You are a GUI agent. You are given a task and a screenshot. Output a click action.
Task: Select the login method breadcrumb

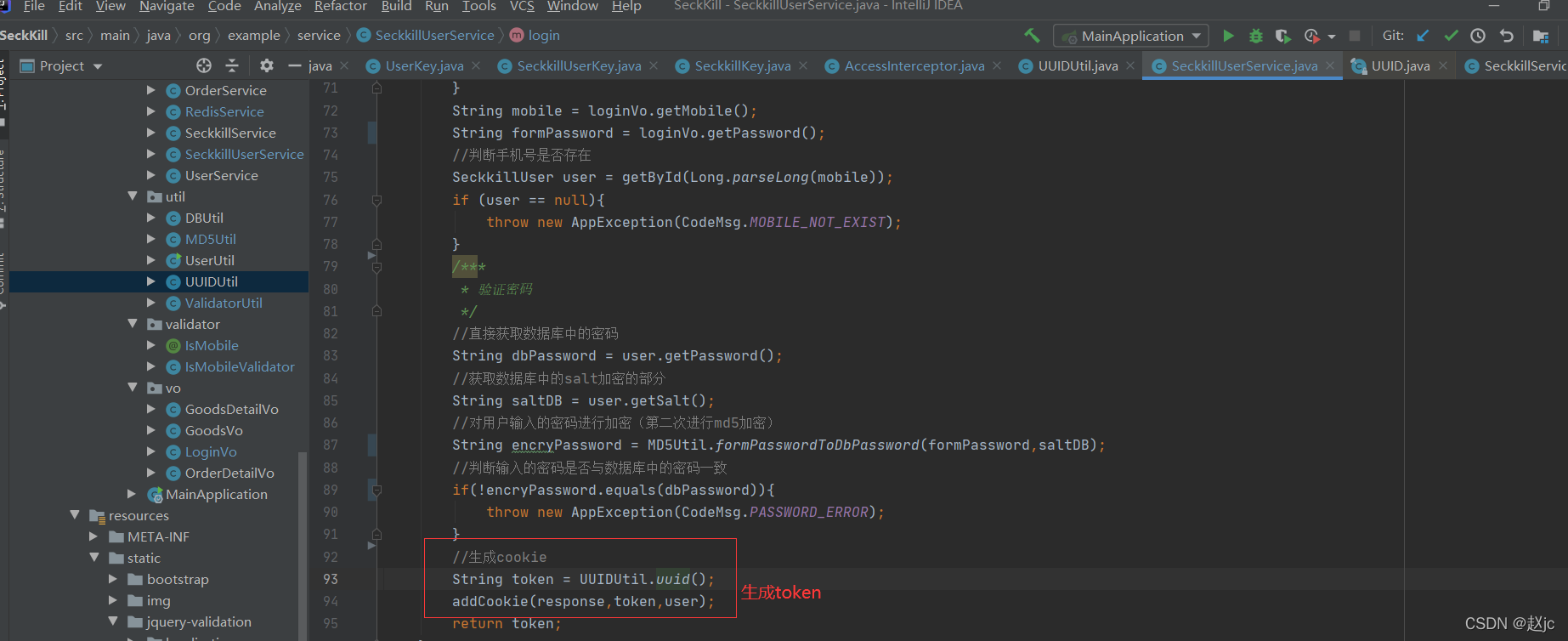coord(535,35)
